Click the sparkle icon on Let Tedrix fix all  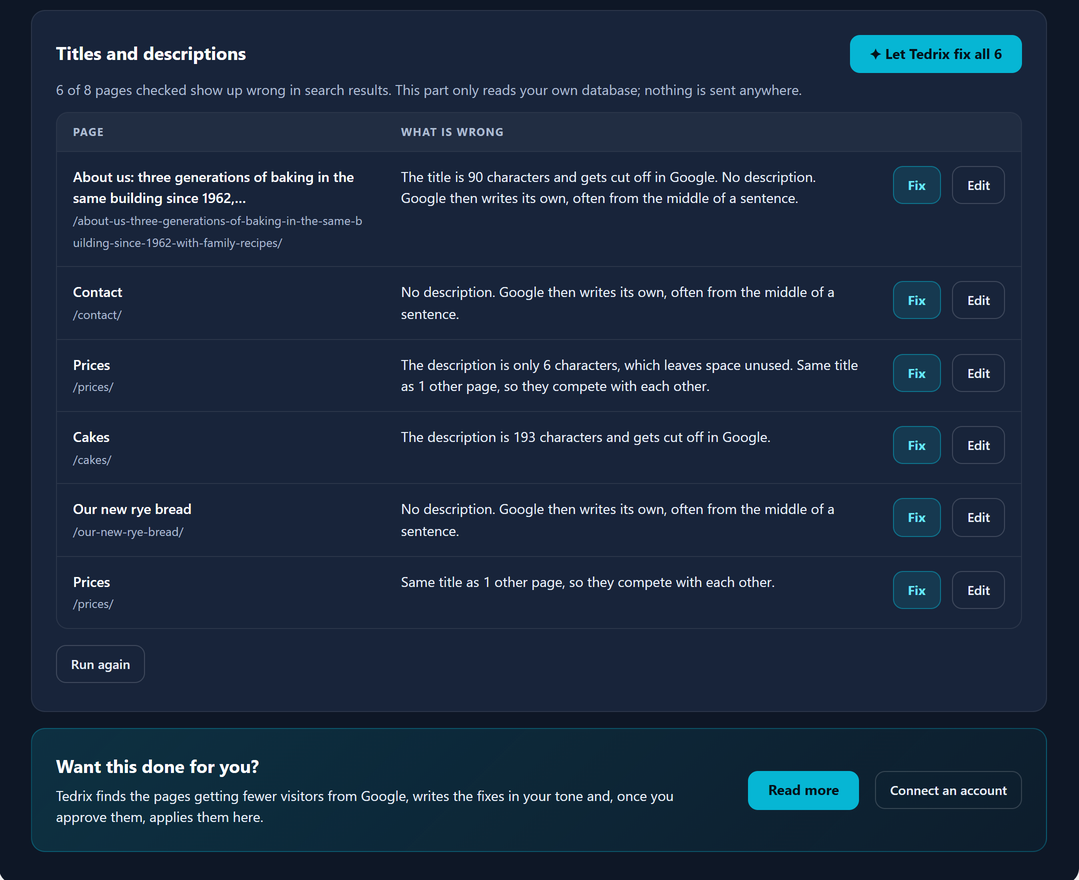[x=875, y=54]
